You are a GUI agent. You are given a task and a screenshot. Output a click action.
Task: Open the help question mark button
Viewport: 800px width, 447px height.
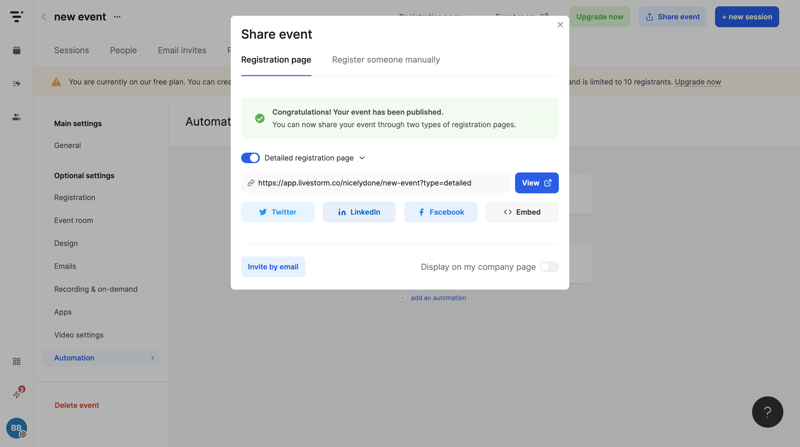[x=767, y=412]
